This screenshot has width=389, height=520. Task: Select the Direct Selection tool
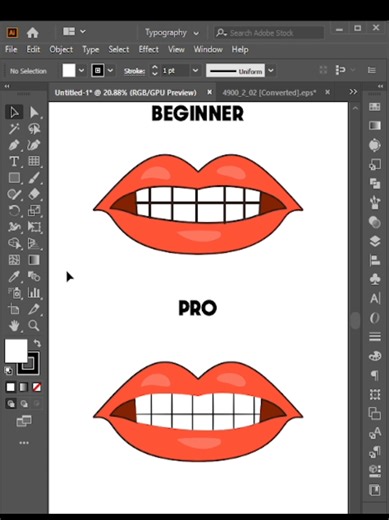[x=34, y=112]
